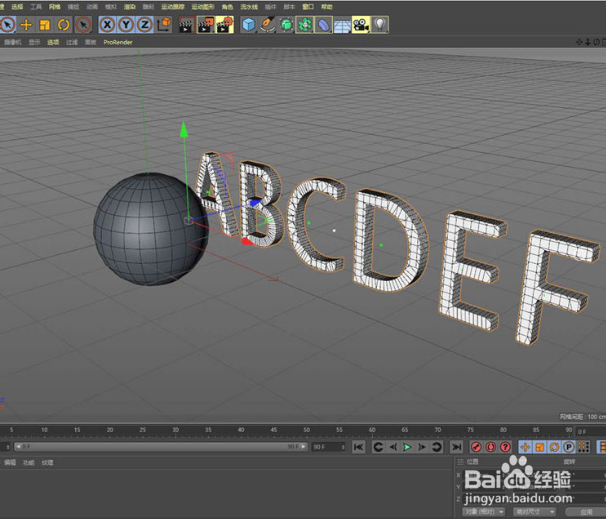Image resolution: width=606 pixels, height=519 pixels.
Task: Go to previous key button
Action: (378, 447)
